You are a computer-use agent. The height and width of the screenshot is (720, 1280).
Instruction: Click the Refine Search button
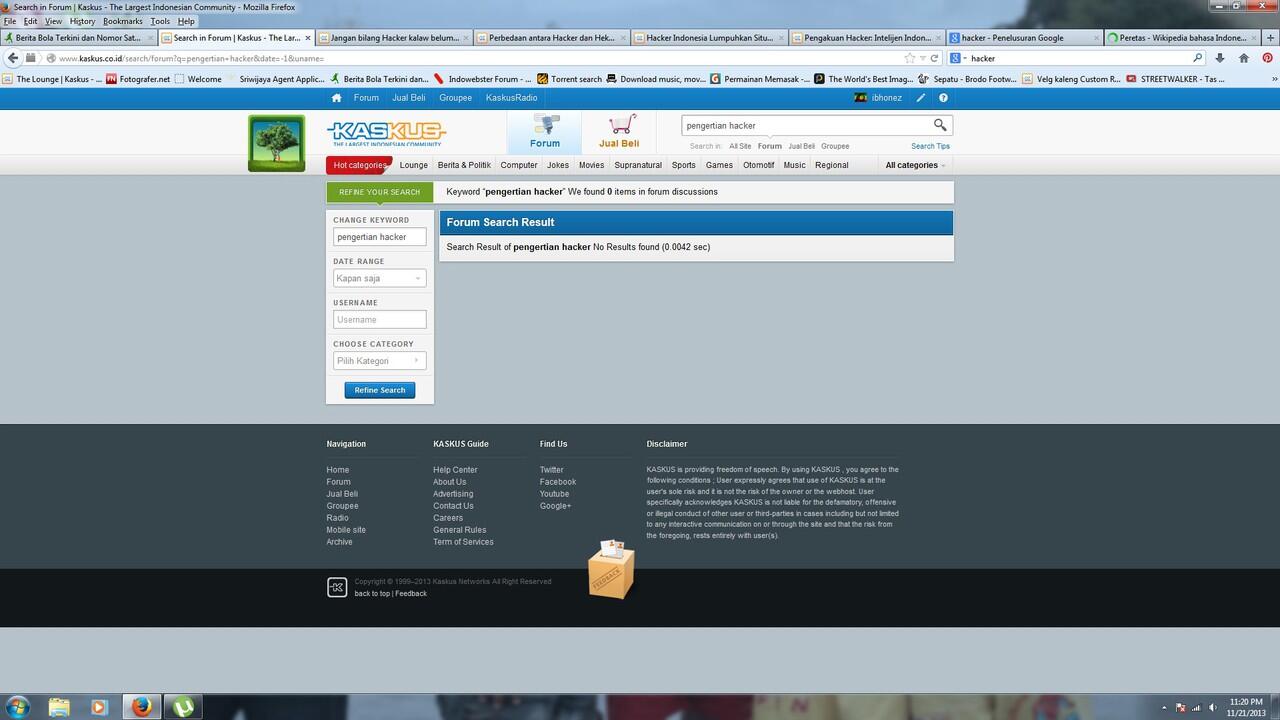tap(380, 390)
